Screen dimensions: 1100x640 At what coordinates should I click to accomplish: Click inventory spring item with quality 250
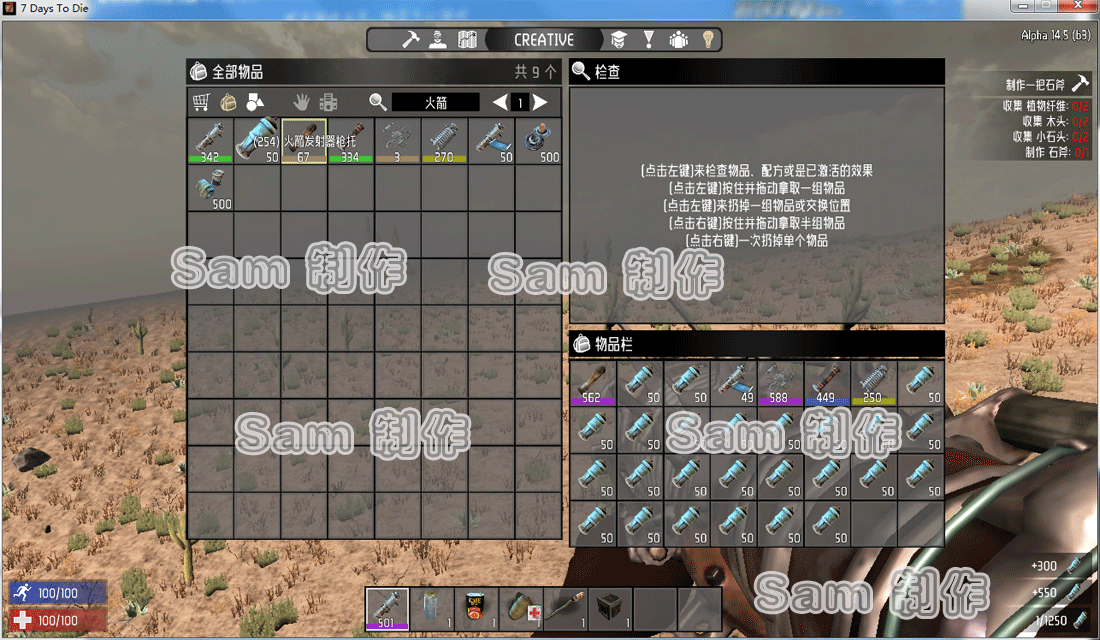[x=874, y=382]
